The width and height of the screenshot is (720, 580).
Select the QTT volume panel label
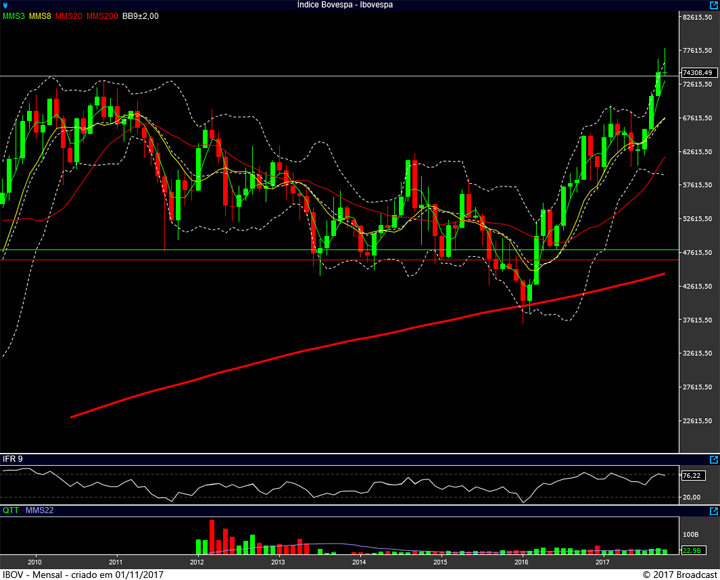(x=10, y=509)
